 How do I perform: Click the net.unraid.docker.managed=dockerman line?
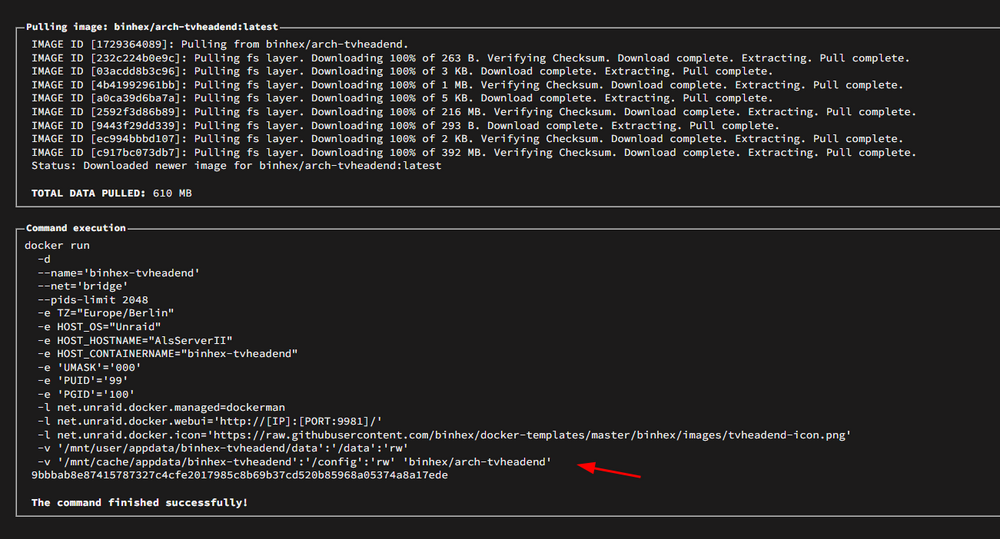click(x=161, y=408)
